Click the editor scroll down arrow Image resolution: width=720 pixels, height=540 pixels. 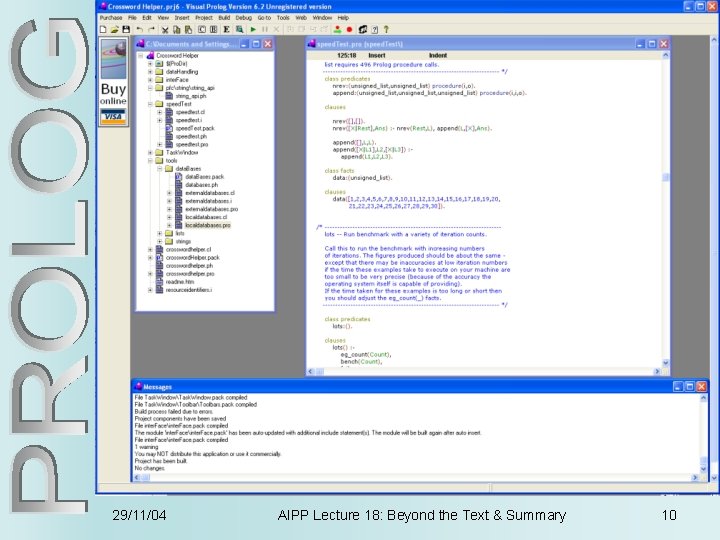tap(665, 363)
